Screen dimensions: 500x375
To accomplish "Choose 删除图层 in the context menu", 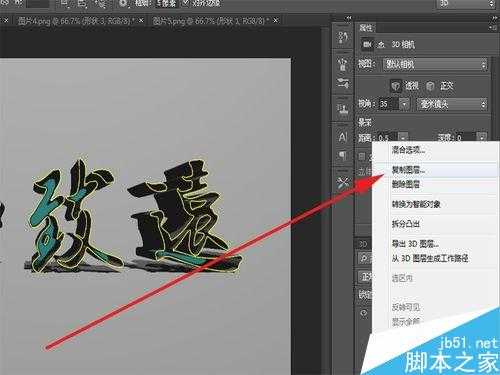I will tap(405, 184).
